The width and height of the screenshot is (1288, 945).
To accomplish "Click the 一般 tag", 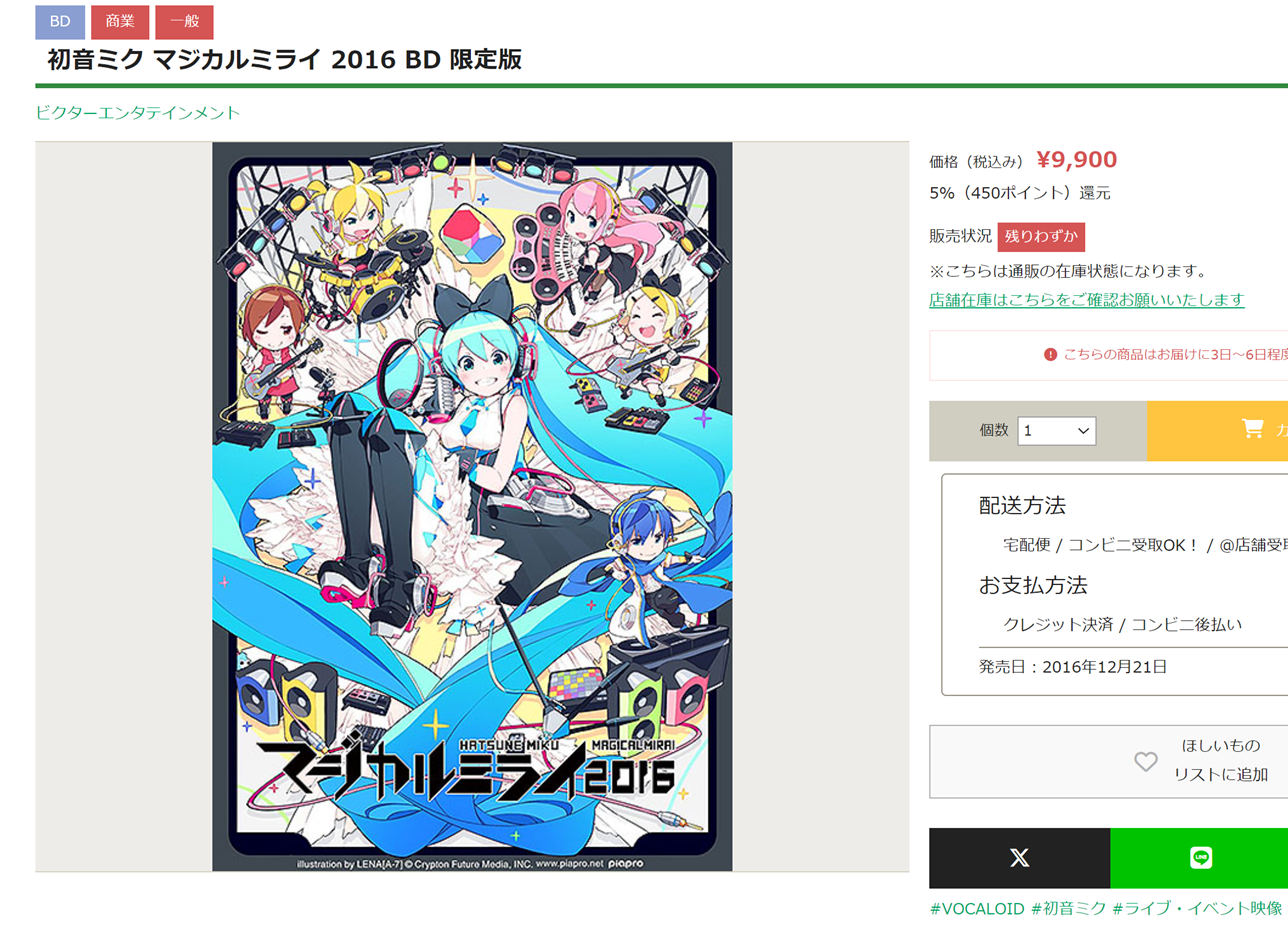I will coord(184,22).
